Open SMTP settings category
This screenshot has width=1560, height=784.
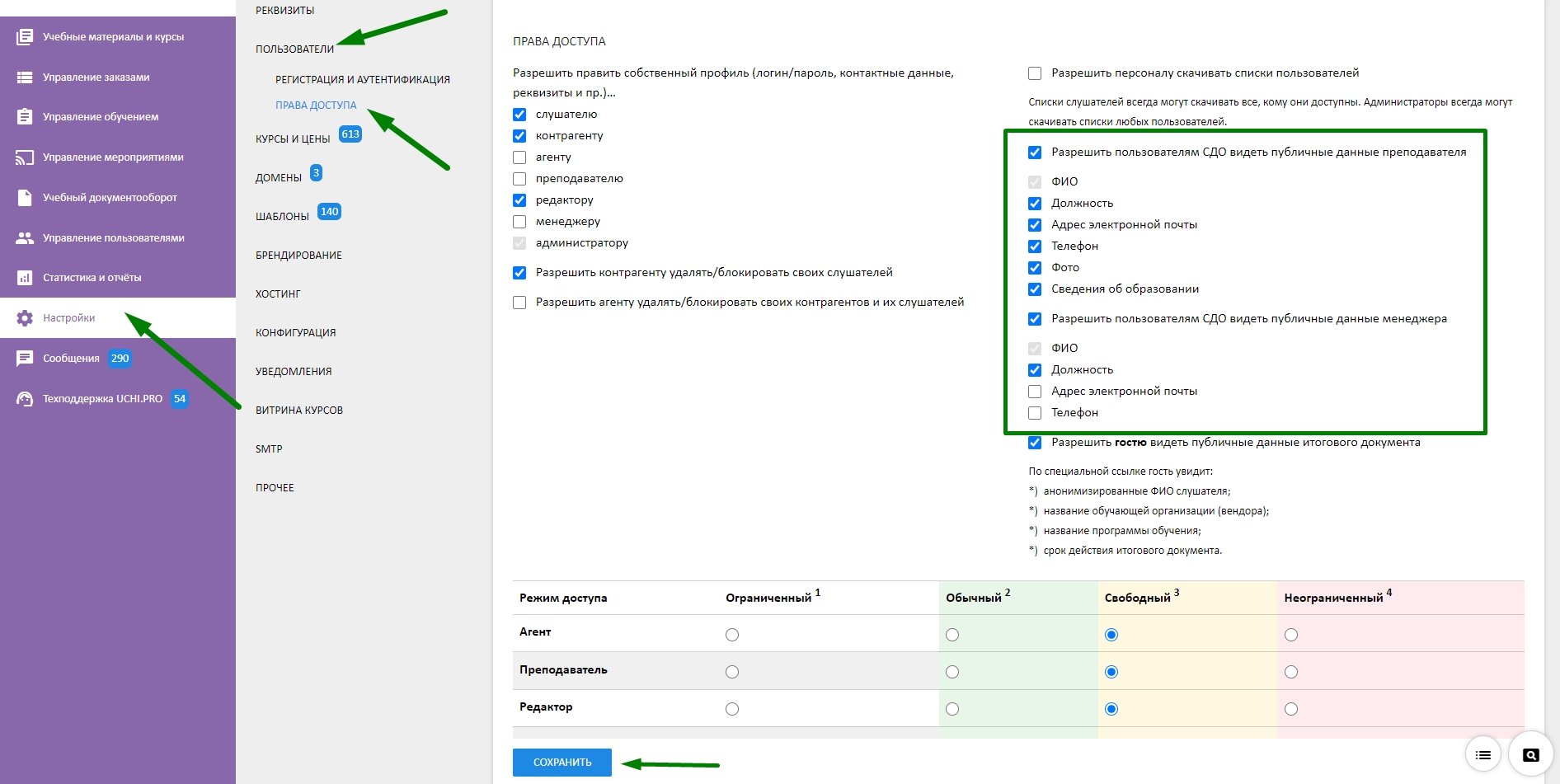tap(269, 449)
